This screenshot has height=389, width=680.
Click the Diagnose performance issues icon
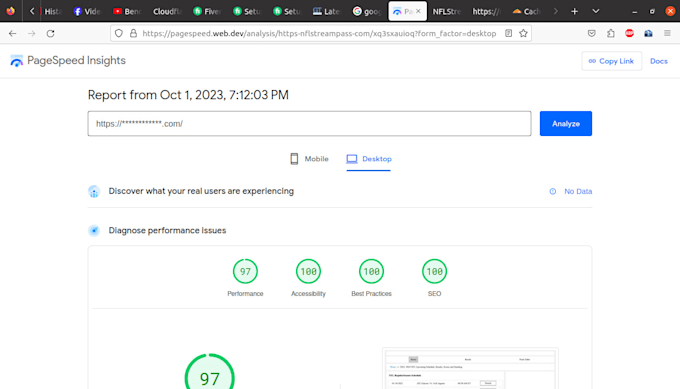(94, 230)
